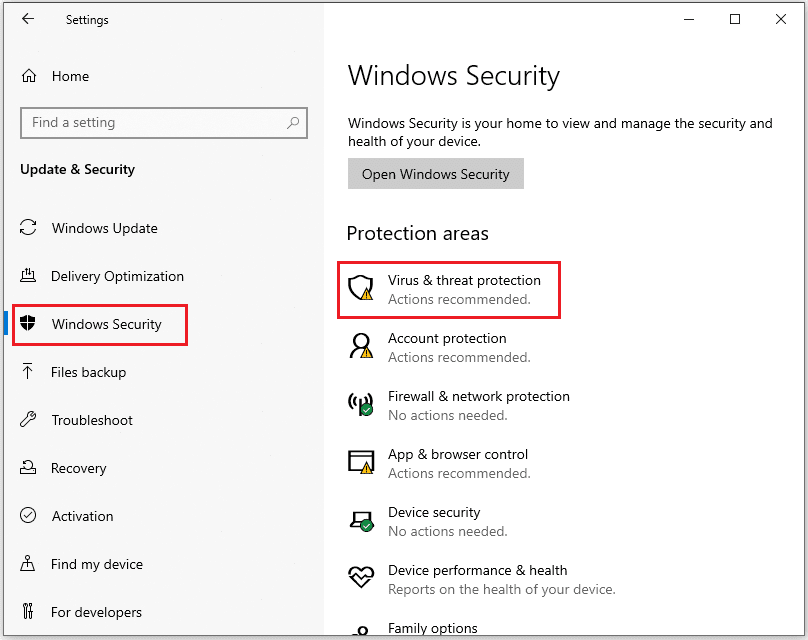Viewport: 808px width, 640px height.
Task: Select the Activation checkmark icon
Action: tap(29, 516)
